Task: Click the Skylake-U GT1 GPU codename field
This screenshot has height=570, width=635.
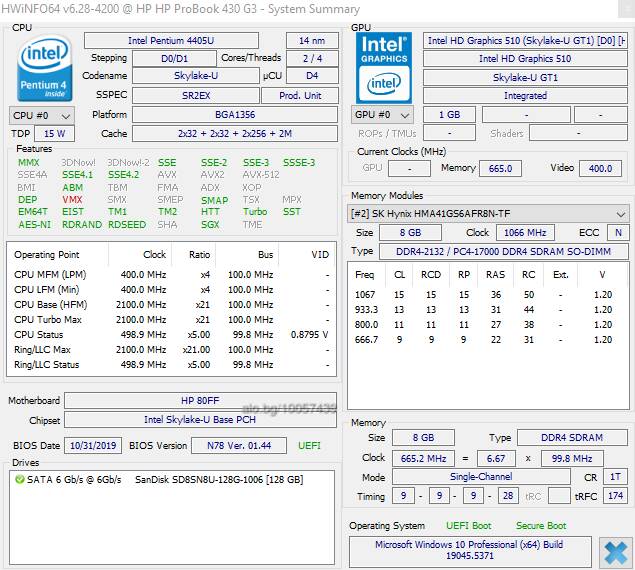Action: point(526,77)
